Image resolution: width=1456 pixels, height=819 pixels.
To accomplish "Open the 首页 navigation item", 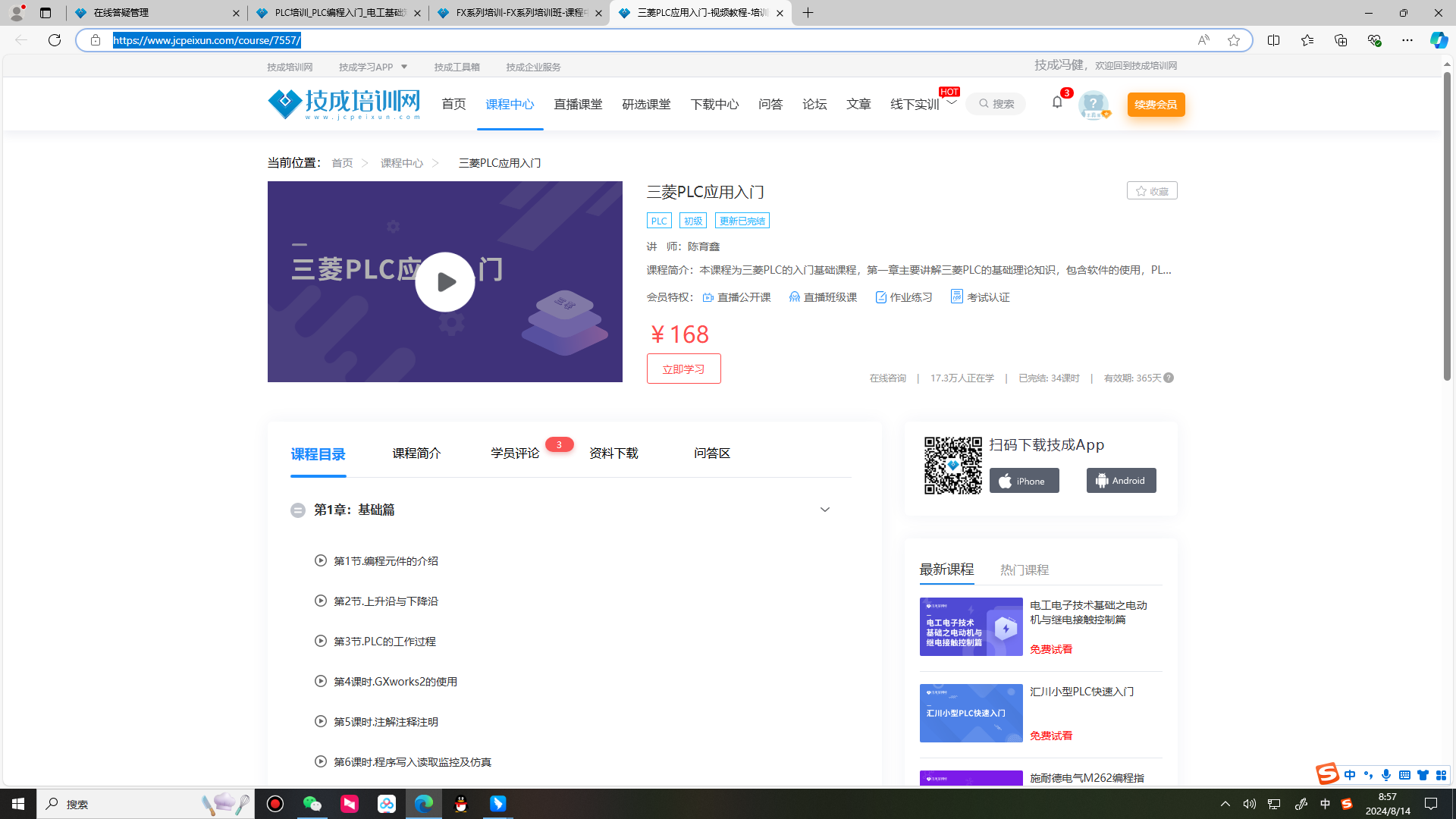I will (453, 104).
